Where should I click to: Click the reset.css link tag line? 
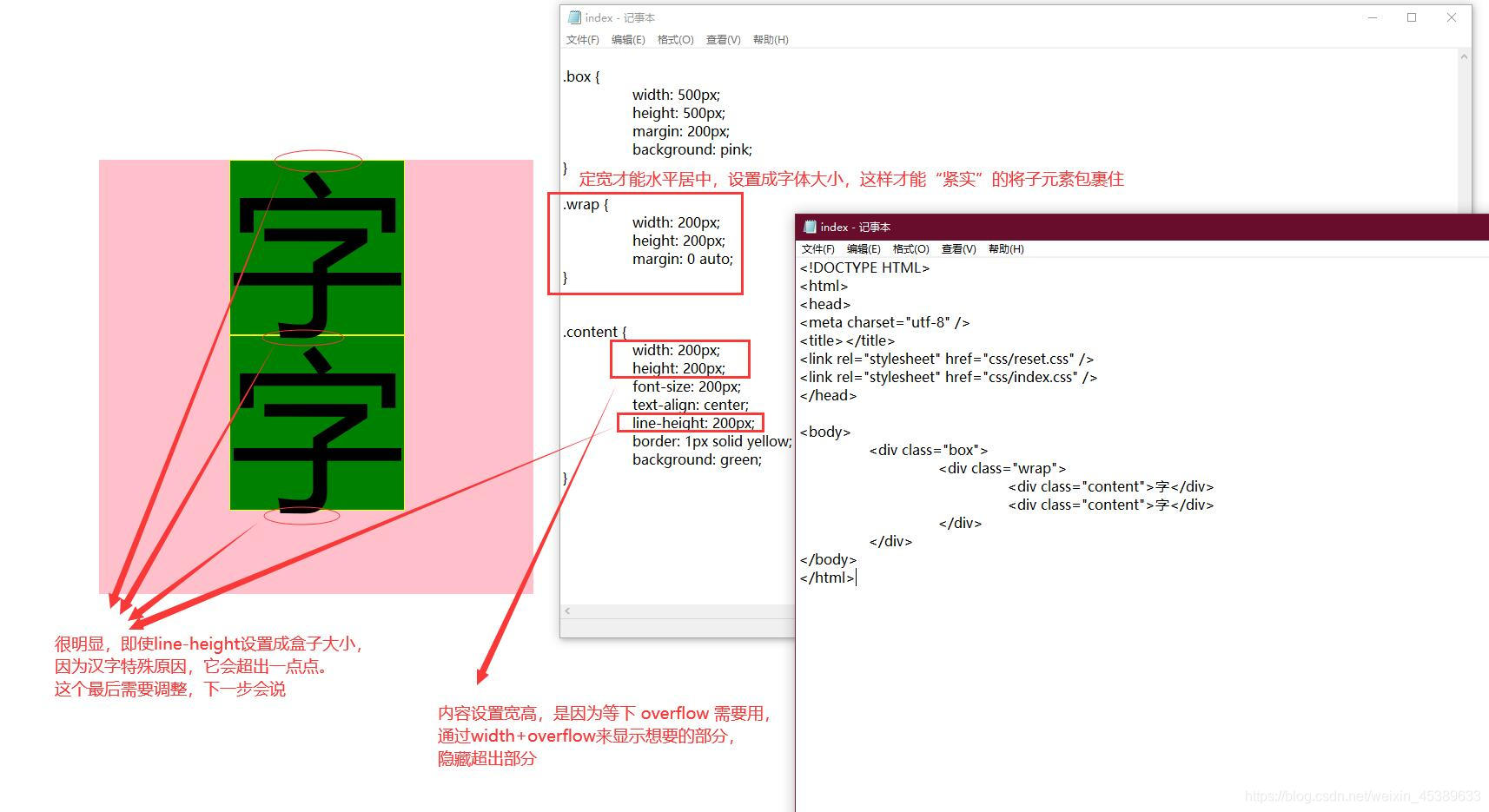(x=947, y=359)
